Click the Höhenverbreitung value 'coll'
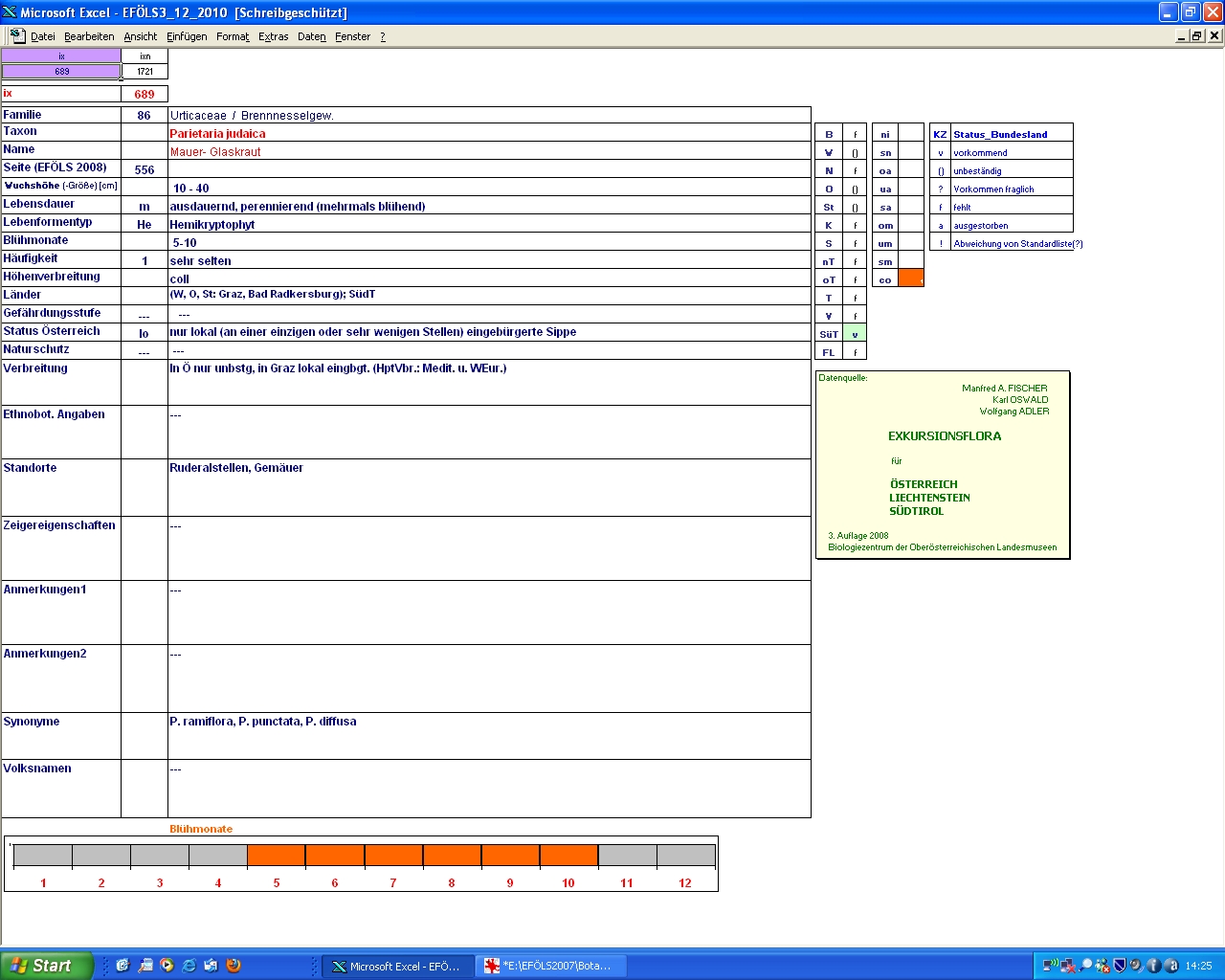 click(489, 278)
